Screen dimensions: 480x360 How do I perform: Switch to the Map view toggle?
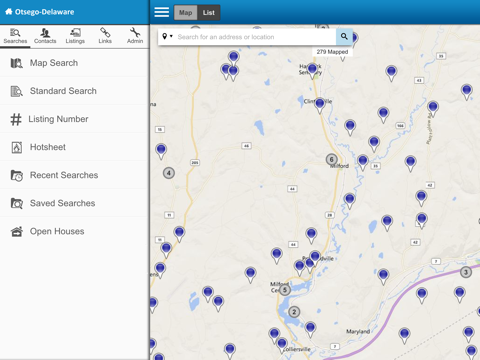185,13
